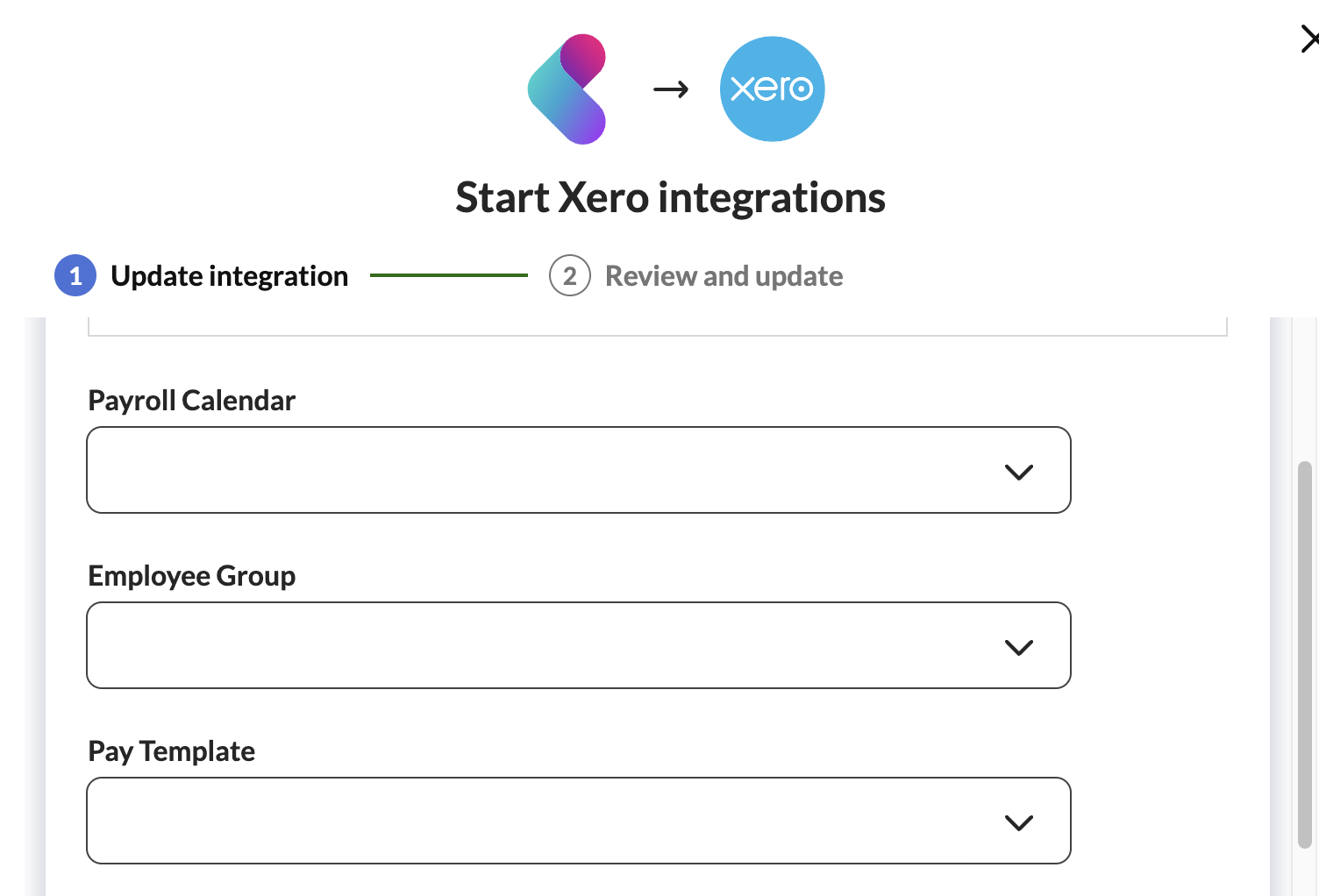The height and width of the screenshot is (896, 1319).
Task: Click the arrow between the two logos
Action: 671,89
